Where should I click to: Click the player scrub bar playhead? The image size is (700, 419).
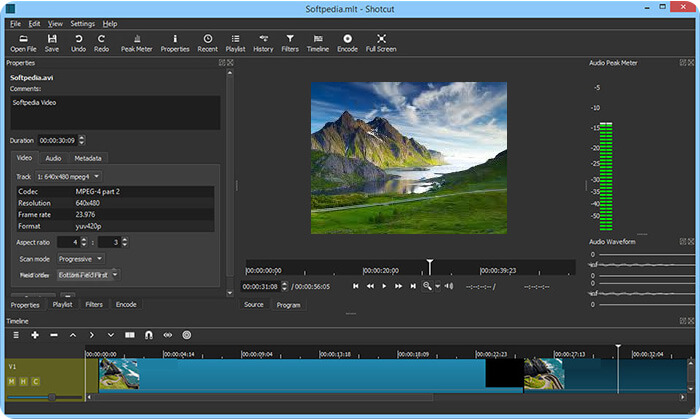point(430,266)
